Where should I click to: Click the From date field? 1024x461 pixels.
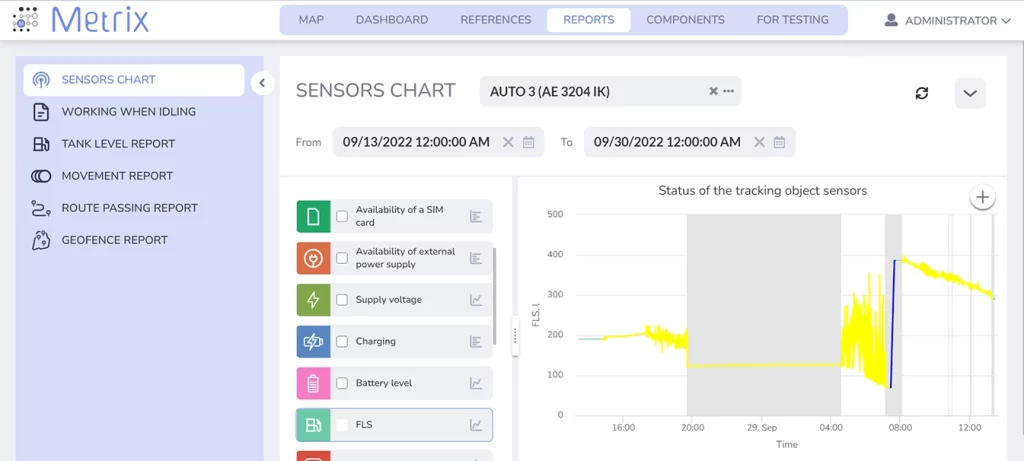point(438,142)
